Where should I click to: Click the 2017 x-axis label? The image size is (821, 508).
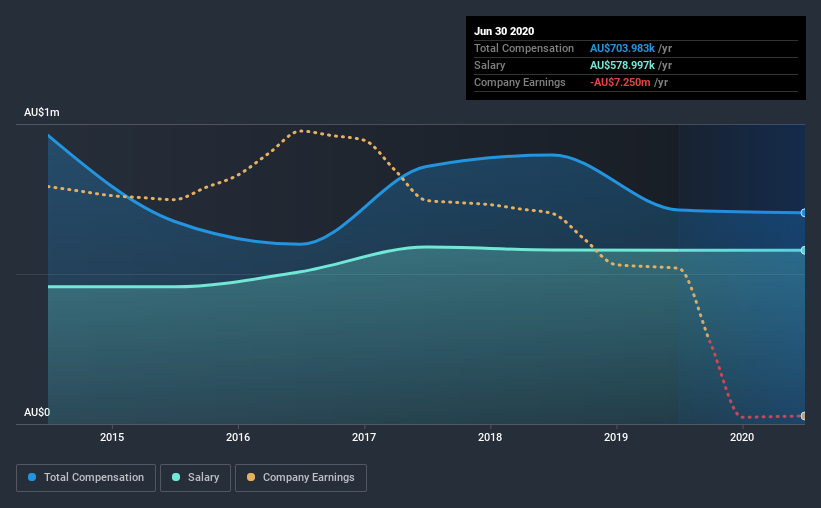click(364, 437)
